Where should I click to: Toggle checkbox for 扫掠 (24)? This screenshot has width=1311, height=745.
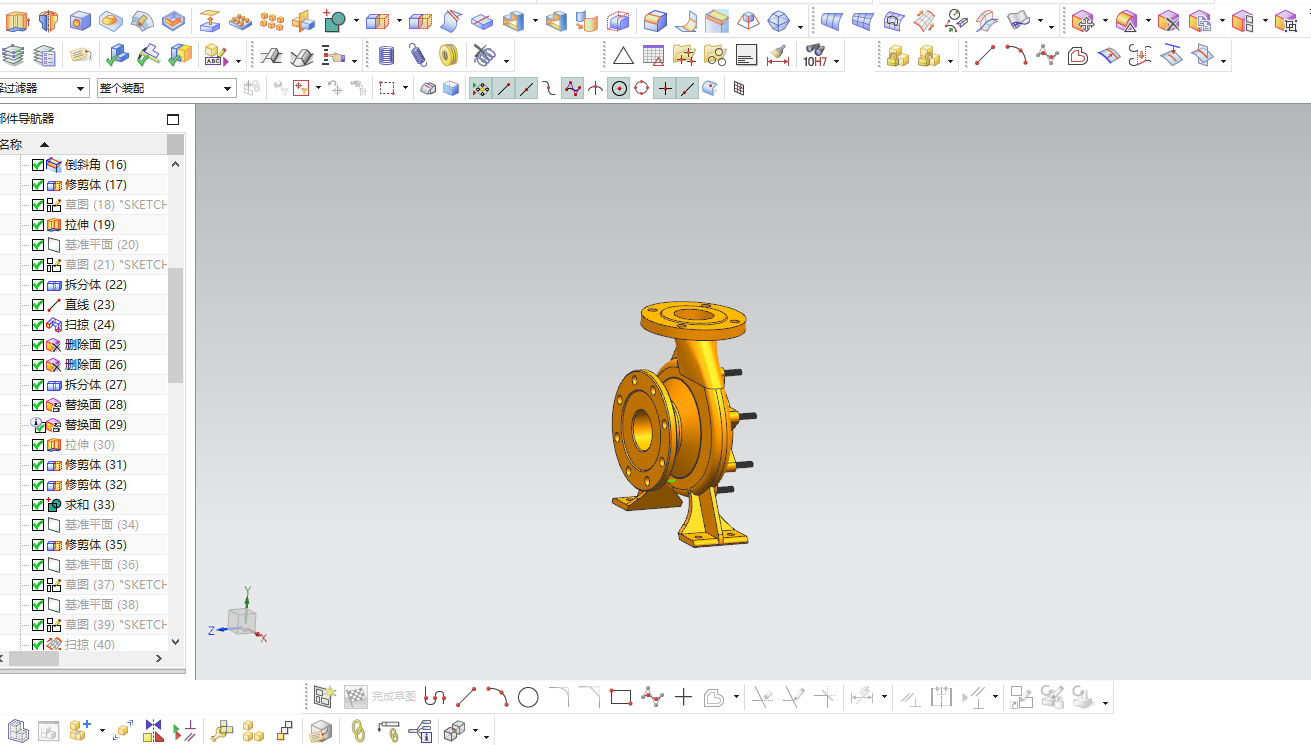38,325
